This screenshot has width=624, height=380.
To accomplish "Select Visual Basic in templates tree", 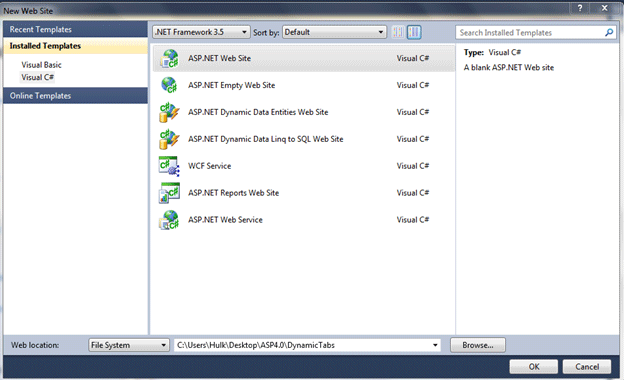I will pos(41,65).
